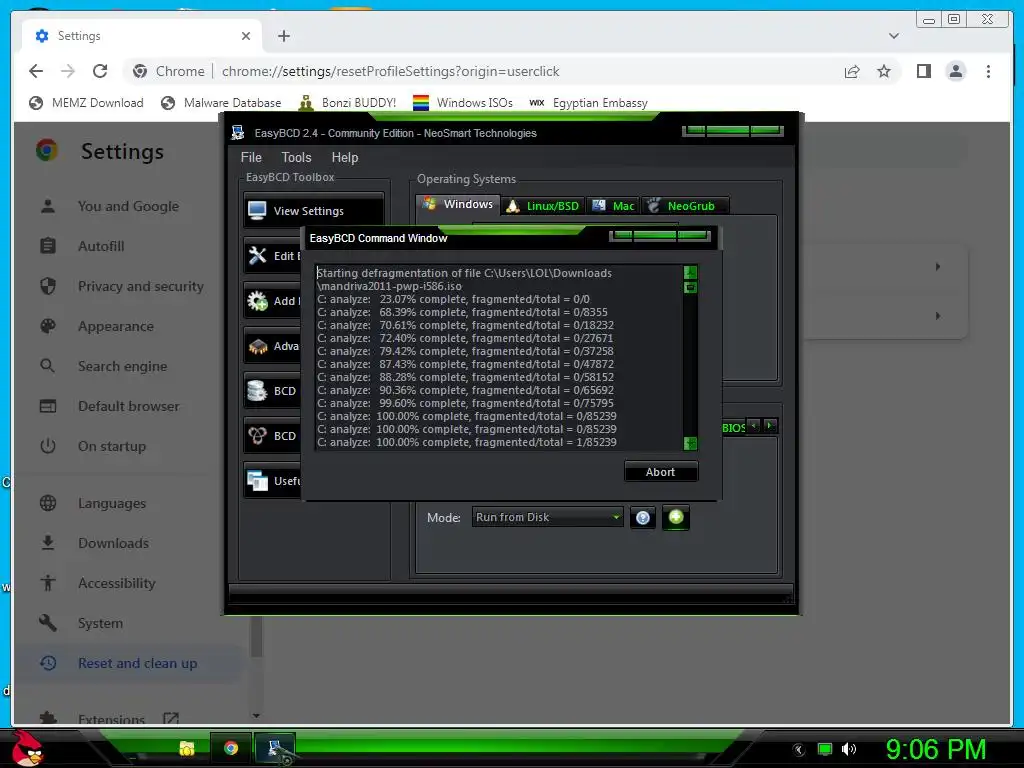1024x768 pixels.
Task: Open Appearance settings in Chrome
Action: [x=116, y=326]
